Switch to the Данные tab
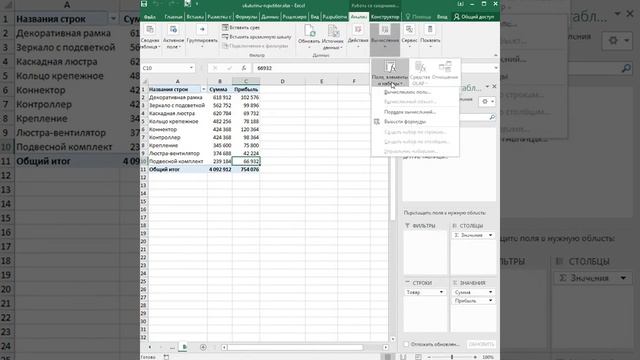The height and width of the screenshot is (360, 640). [x=270, y=17]
